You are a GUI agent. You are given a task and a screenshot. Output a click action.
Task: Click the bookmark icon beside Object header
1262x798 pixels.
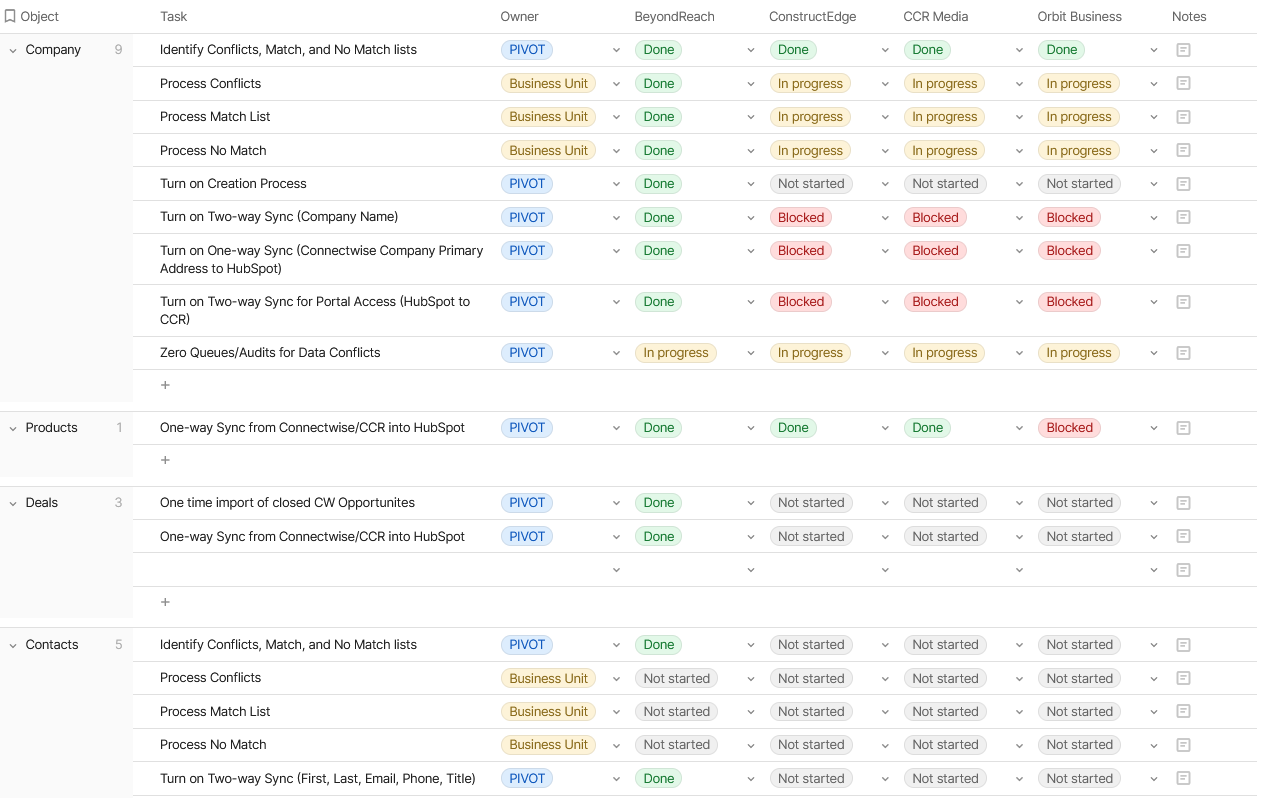10,16
